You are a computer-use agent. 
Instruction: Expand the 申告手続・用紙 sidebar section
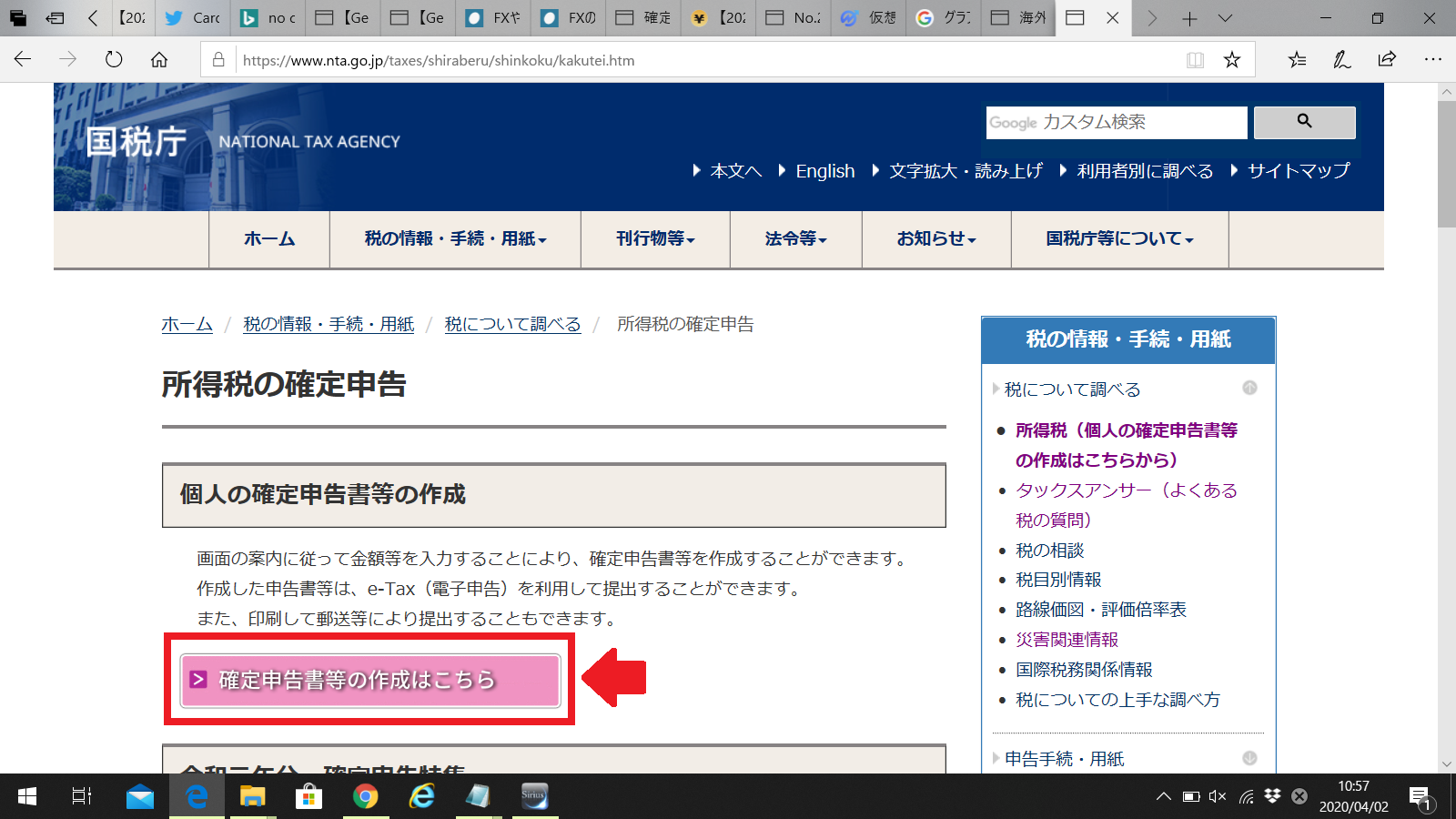tap(1063, 758)
